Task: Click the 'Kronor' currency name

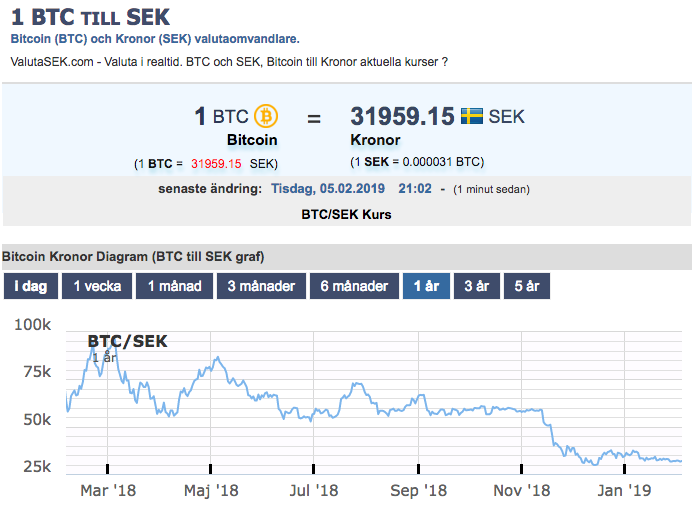Action: pyautogui.click(x=375, y=140)
